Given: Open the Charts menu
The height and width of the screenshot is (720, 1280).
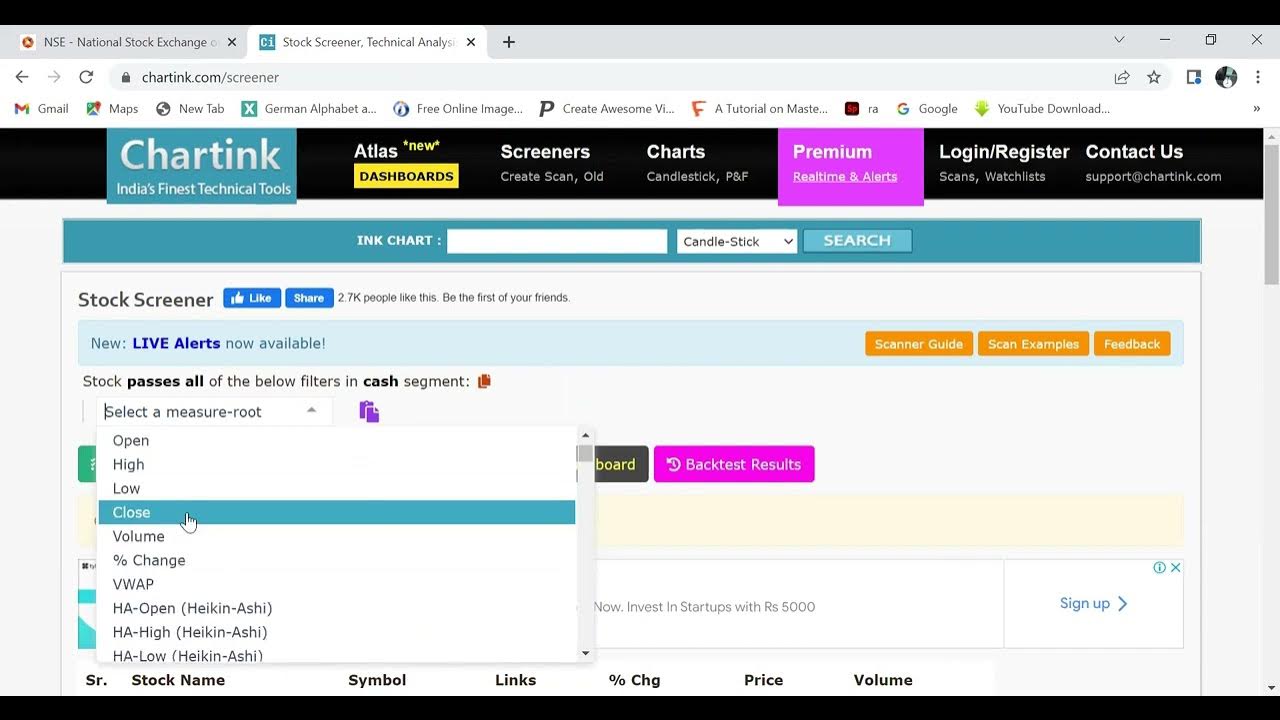Looking at the screenshot, I should 697,164.
